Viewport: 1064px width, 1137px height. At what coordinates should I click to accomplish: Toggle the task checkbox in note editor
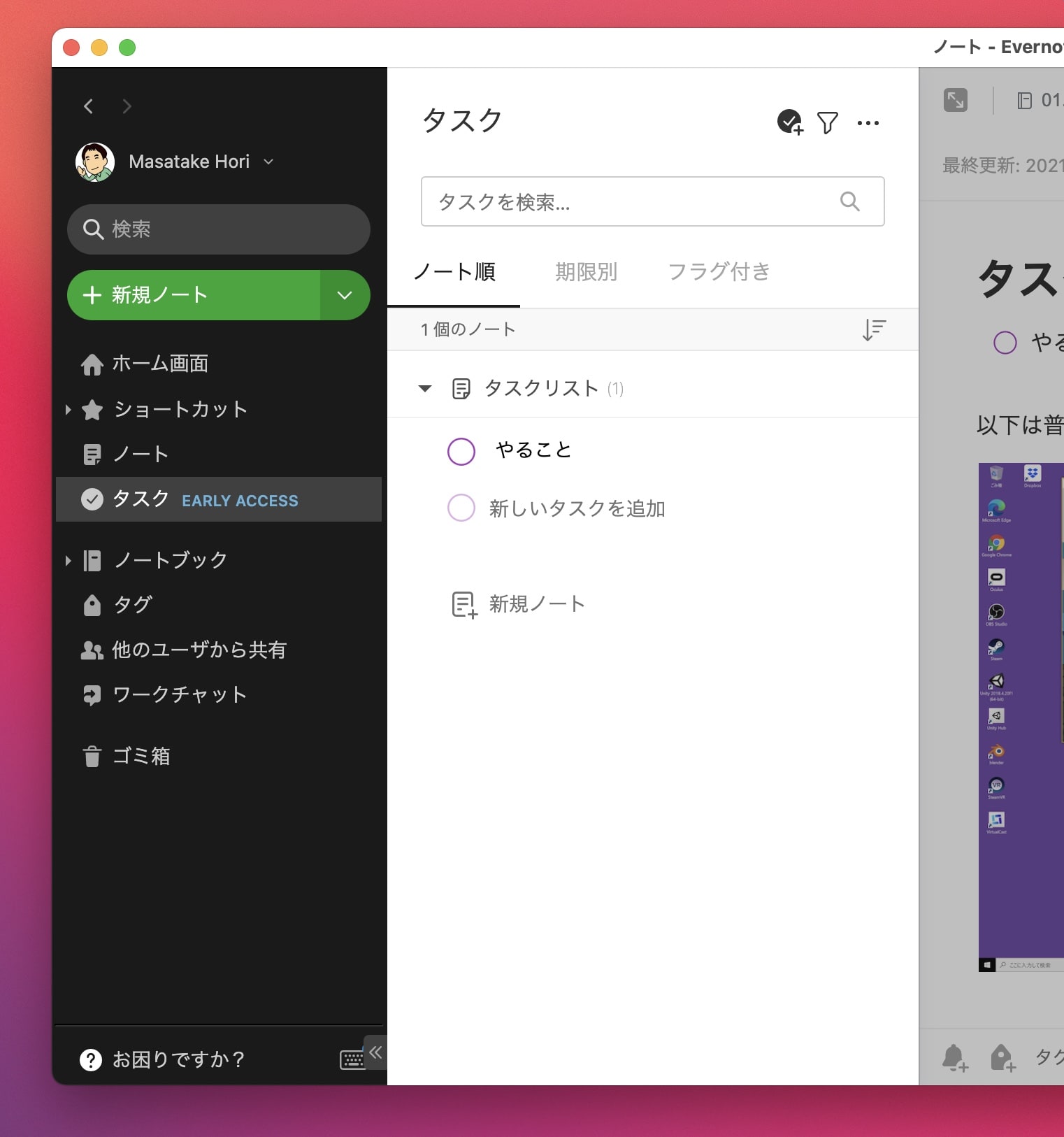click(x=1005, y=343)
